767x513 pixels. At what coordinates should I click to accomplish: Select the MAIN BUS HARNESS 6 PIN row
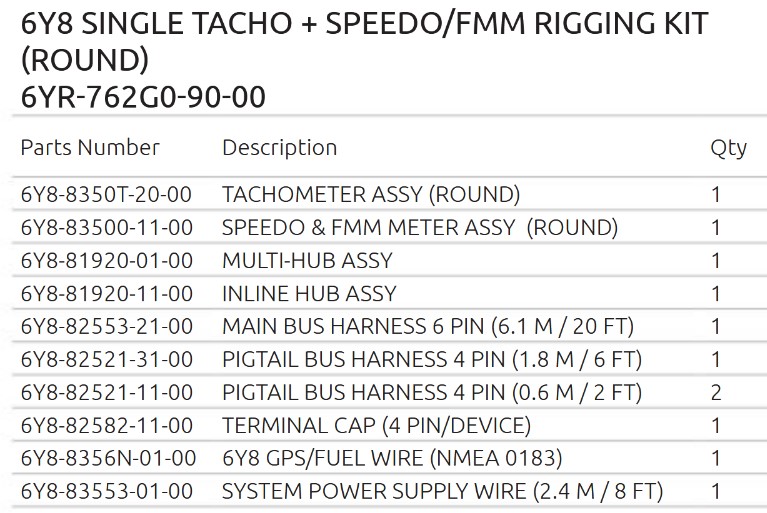428,326
